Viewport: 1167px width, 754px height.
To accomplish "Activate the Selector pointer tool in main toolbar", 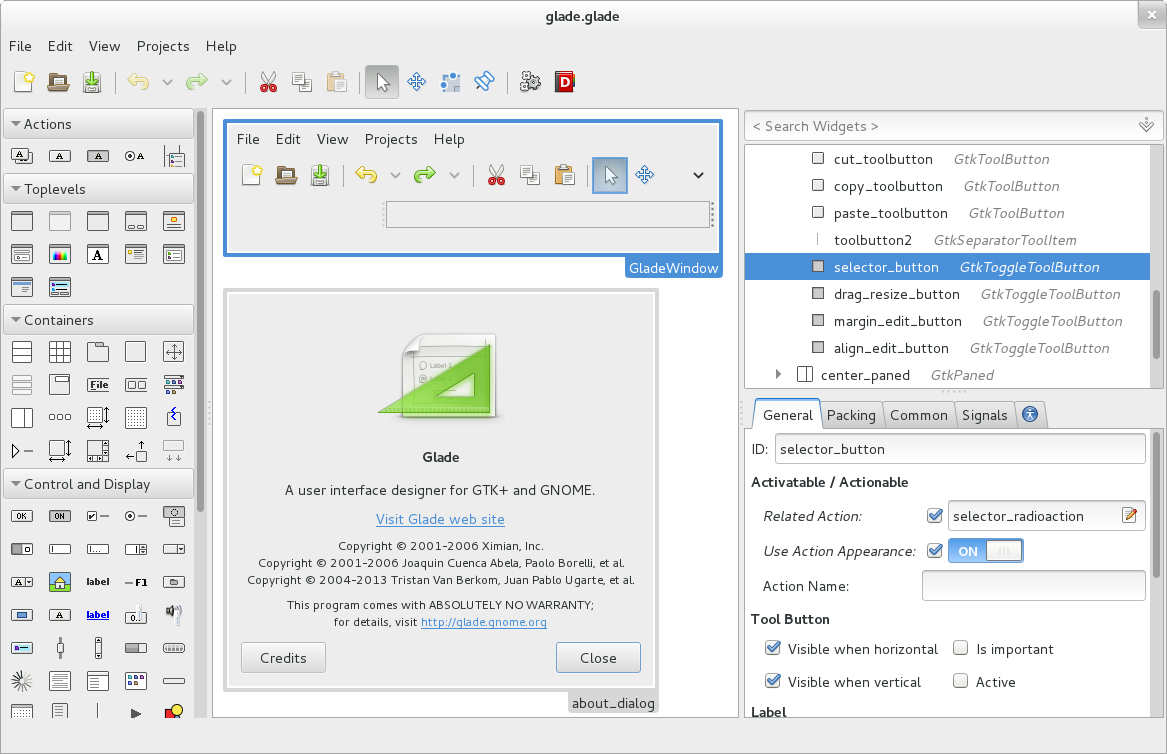I will pos(382,82).
